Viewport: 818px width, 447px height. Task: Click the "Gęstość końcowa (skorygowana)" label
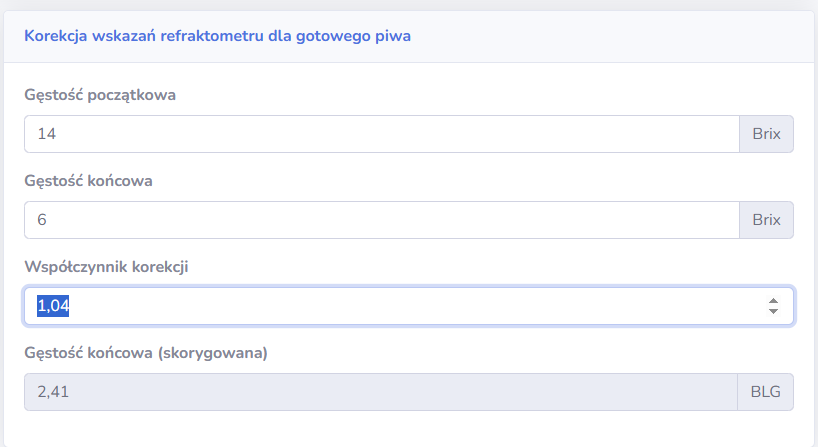click(146, 353)
